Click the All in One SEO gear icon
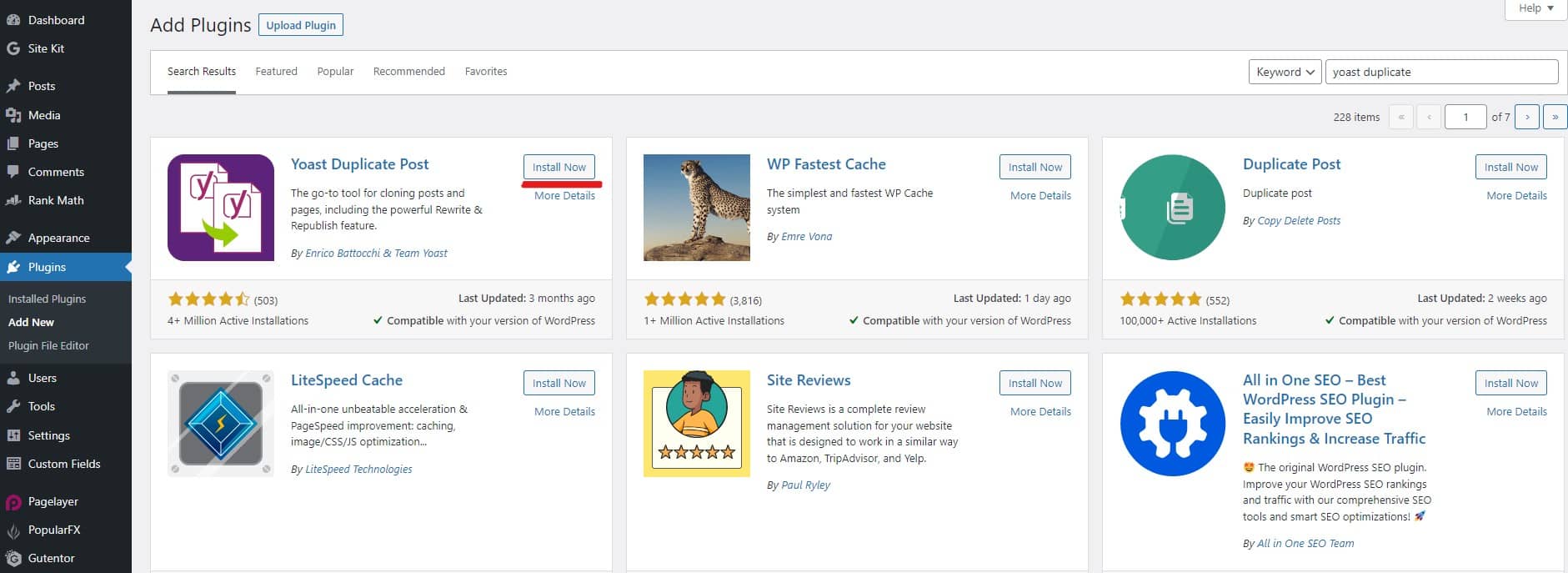 click(x=1173, y=424)
